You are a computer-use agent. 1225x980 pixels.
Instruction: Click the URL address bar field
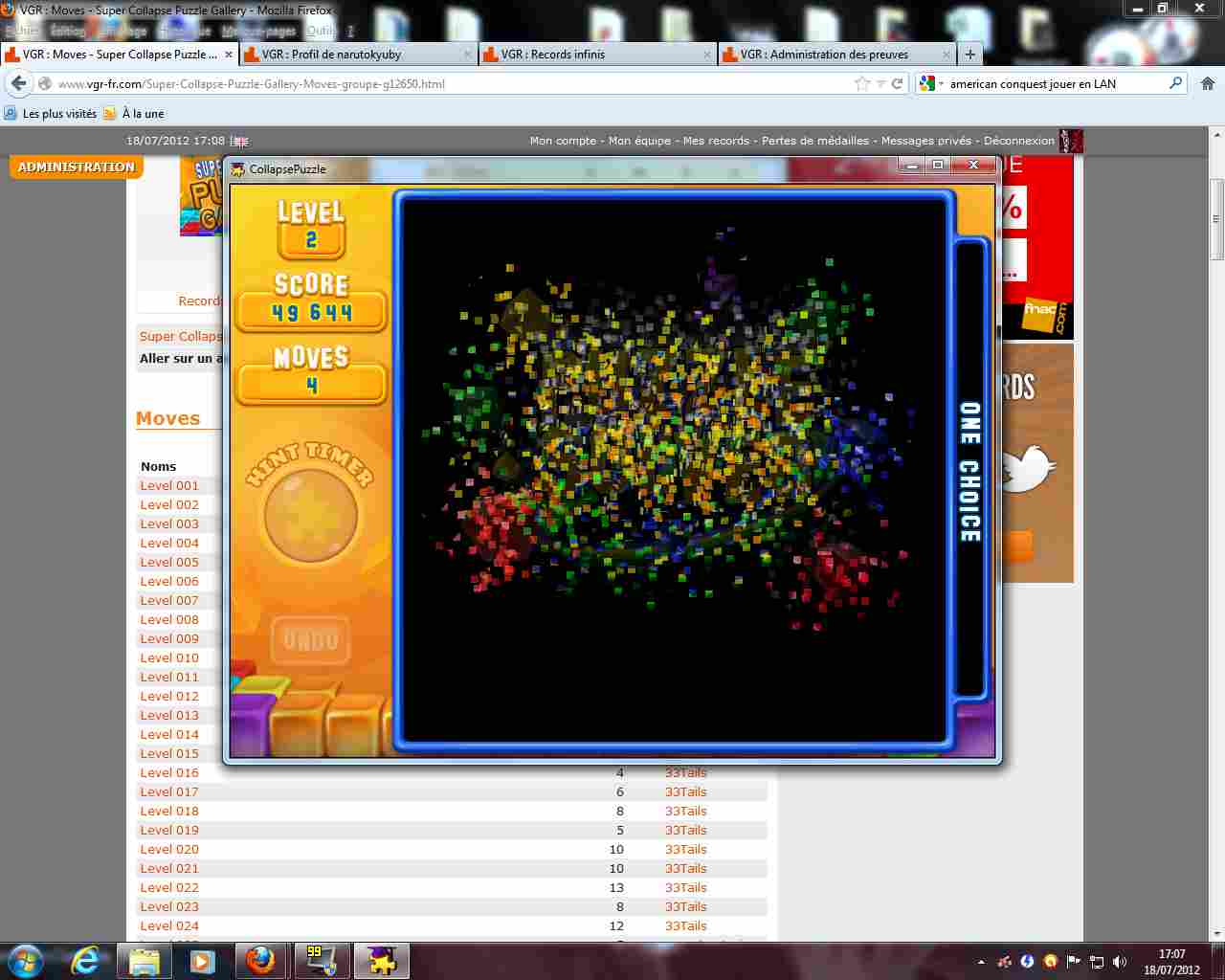(x=450, y=83)
